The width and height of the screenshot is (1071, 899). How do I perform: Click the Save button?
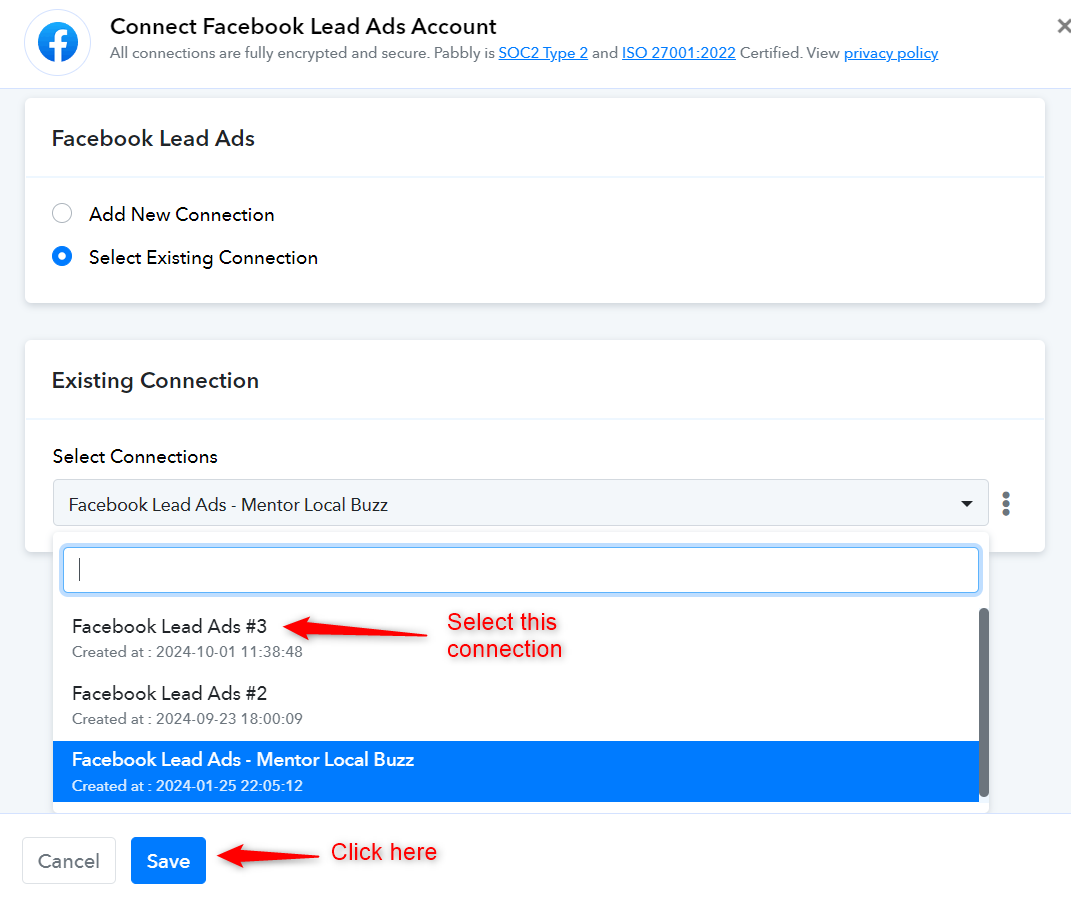(168, 860)
